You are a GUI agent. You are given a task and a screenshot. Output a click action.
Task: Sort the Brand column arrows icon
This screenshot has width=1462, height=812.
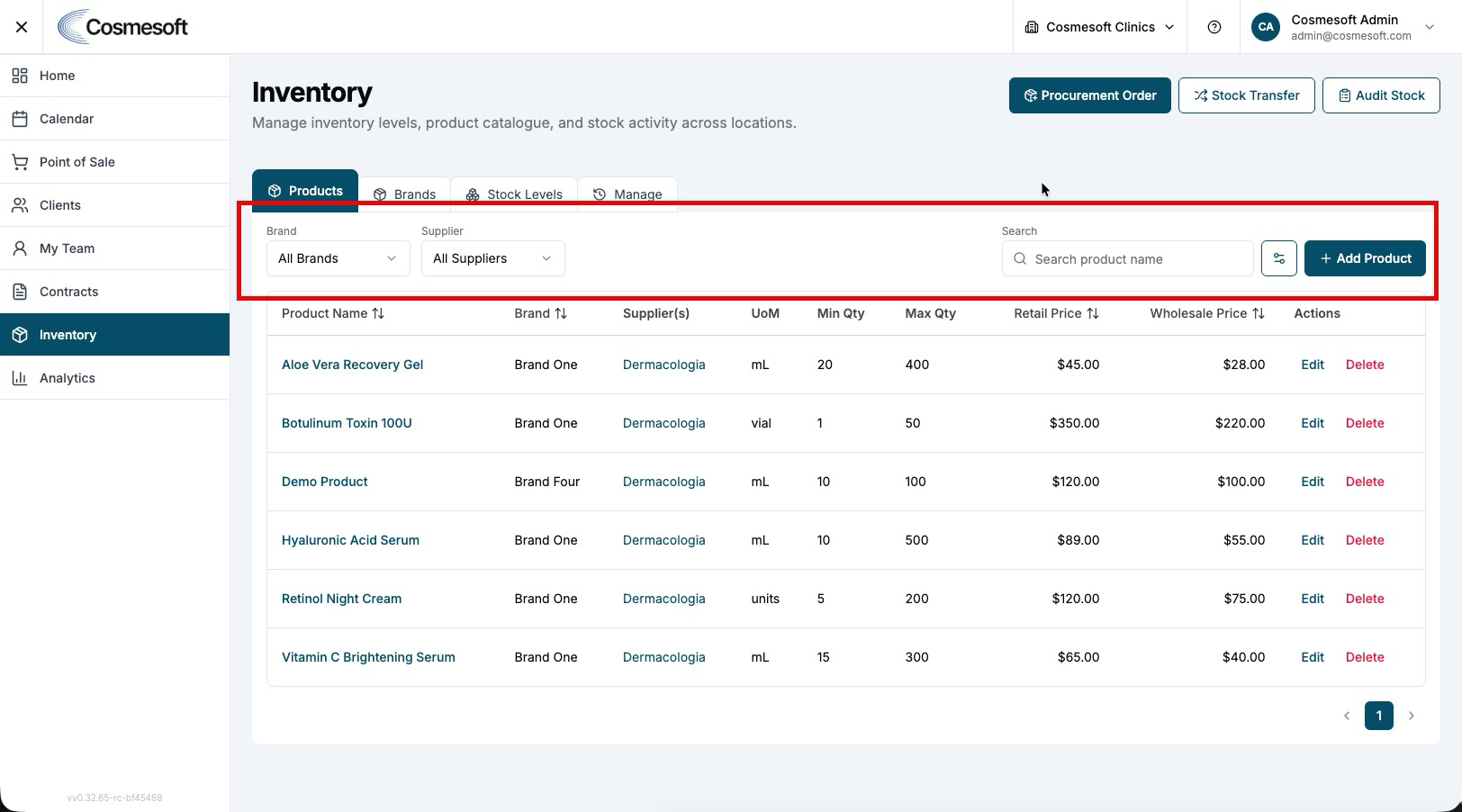click(561, 313)
